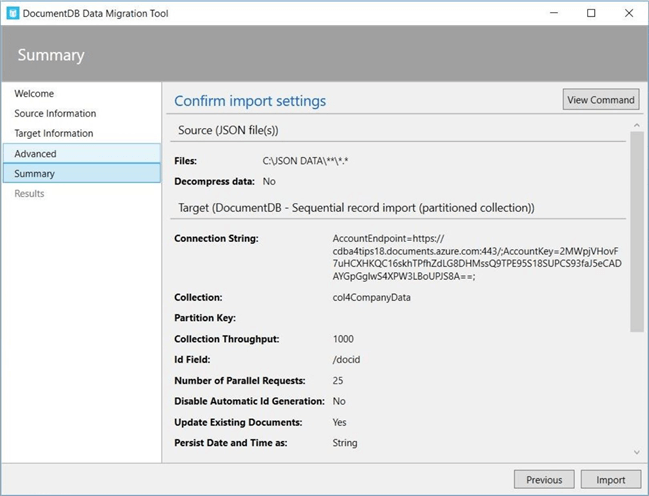This screenshot has width=649, height=496.
Task: Click the Decompress data label
Action: click(214, 181)
